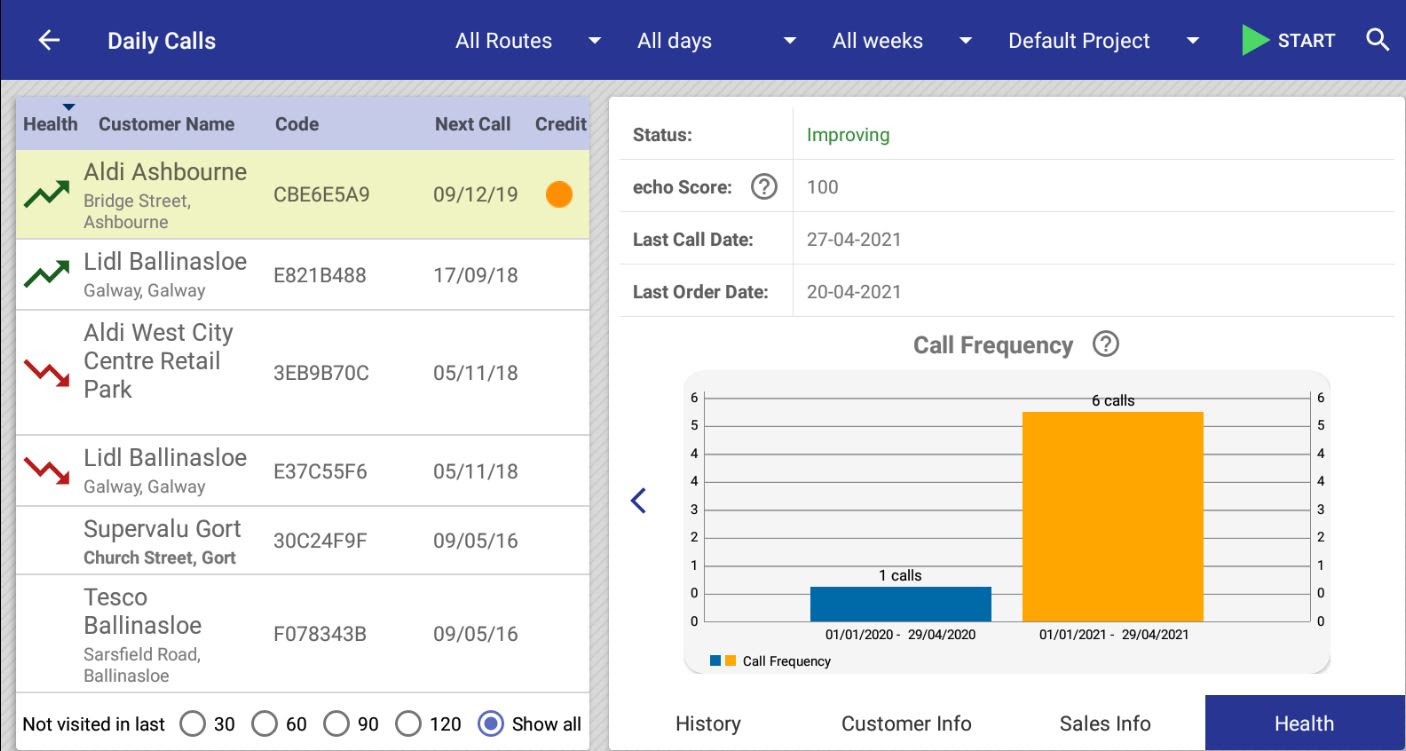The height and width of the screenshot is (751, 1406).
Task: Click the green trend icon beside code E821B488
Action: click(47, 274)
